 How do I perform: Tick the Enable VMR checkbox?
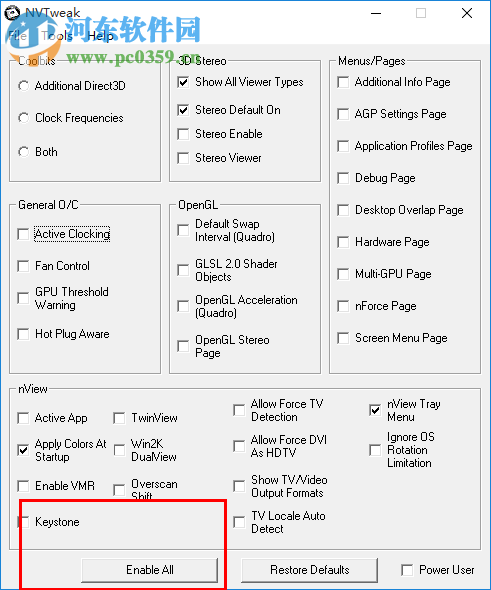[x=23, y=486]
